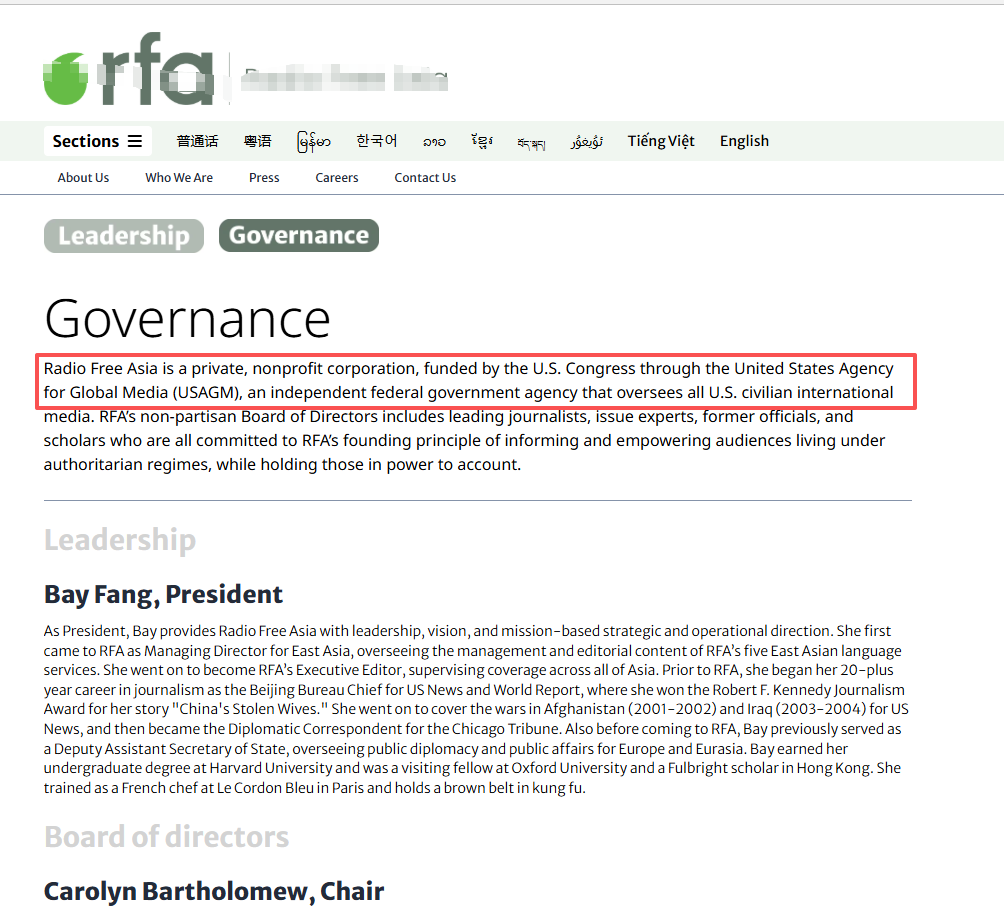Go to Who We Are
The width and height of the screenshot is (1004, 911).
pos(179,178)
